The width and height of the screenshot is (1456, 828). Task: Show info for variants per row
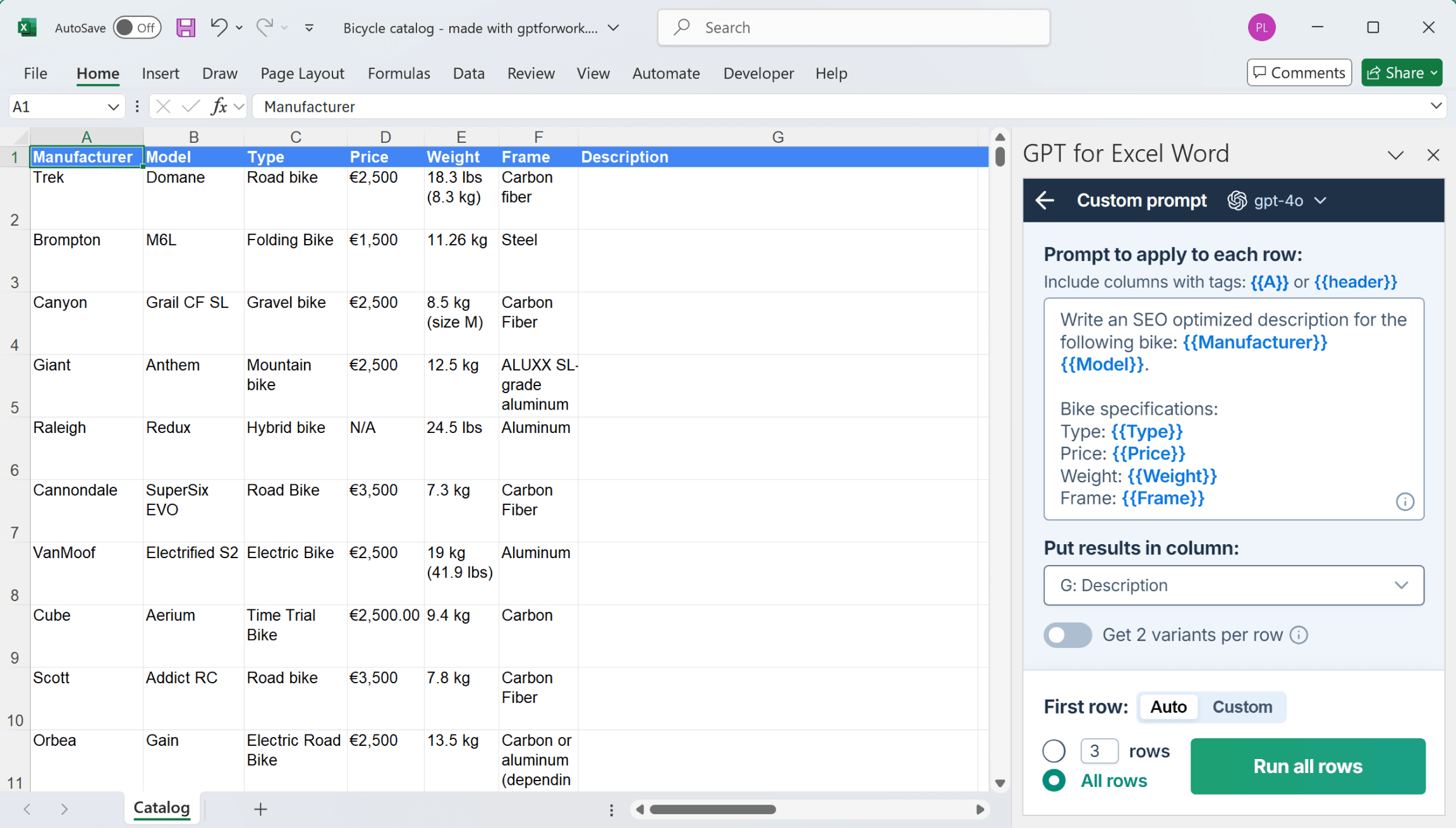[x=1299, y=635]
